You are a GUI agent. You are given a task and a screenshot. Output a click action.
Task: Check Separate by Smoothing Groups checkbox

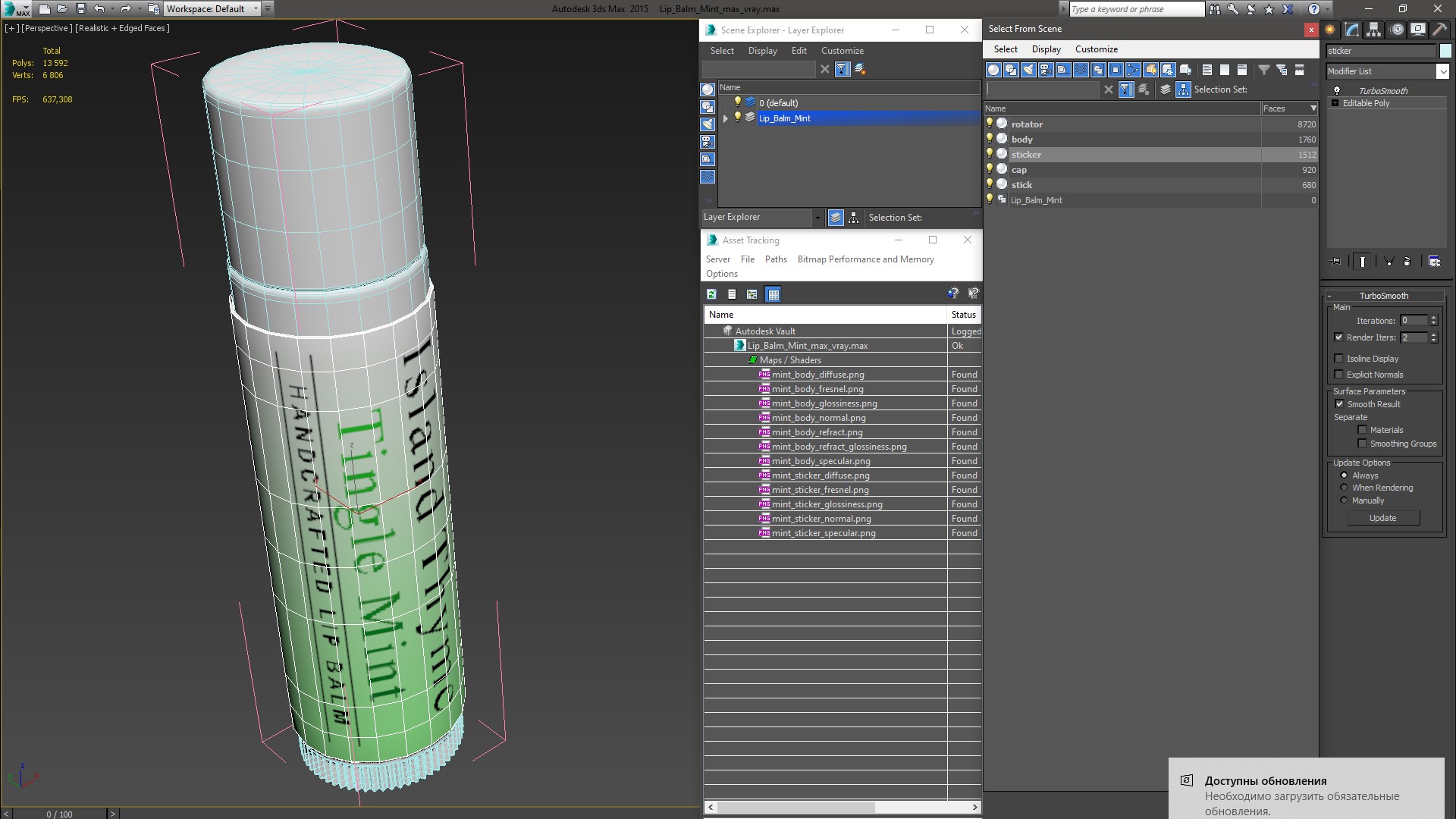(1362, 444)
